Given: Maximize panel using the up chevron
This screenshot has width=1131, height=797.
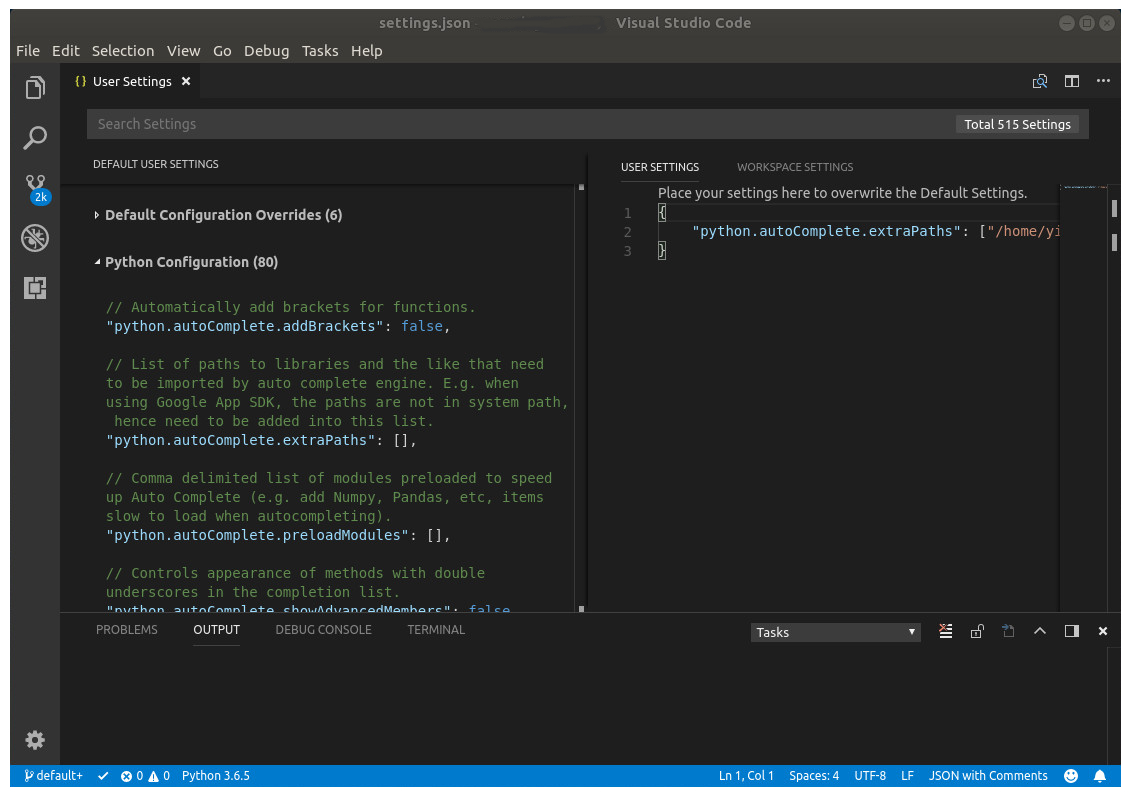Looking at the screenshot, I should (1040, 631).
